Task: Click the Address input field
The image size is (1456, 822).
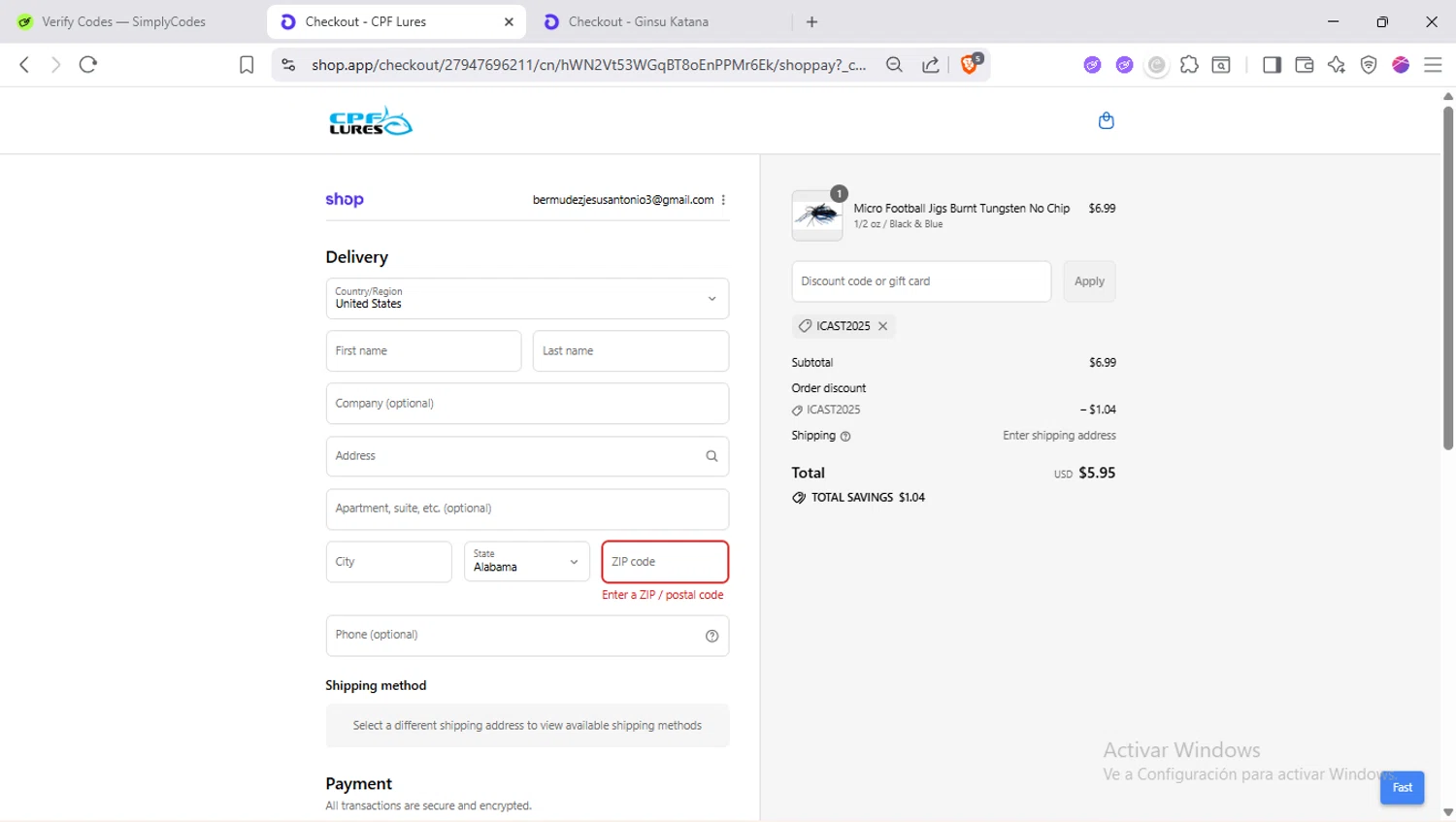Action: [x=527, y=456]
